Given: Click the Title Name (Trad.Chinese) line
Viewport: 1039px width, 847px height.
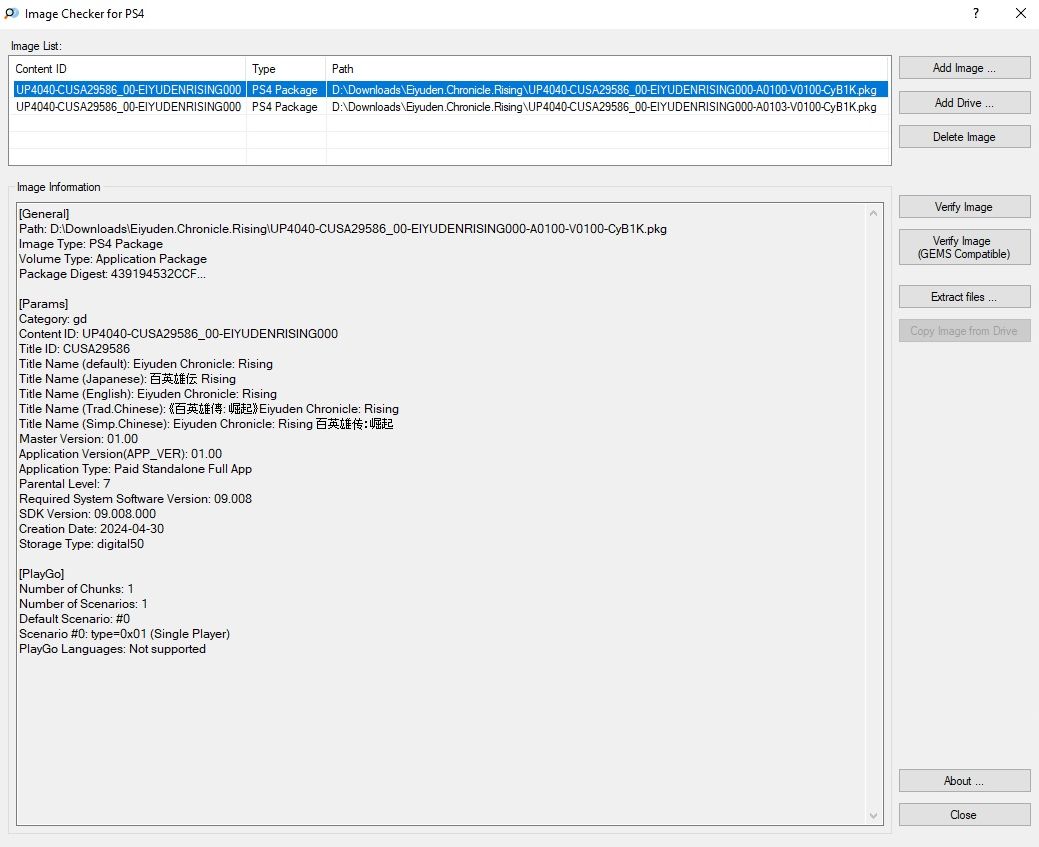Looking at the screenshot, I should pyautogui.click(x=209, y=409).
